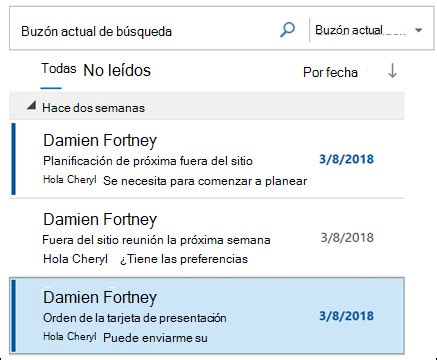This screenshot has height=360, width=437.
Task: Click the bold 3/8/2018 date of first email
Action: tap(347, 159)
